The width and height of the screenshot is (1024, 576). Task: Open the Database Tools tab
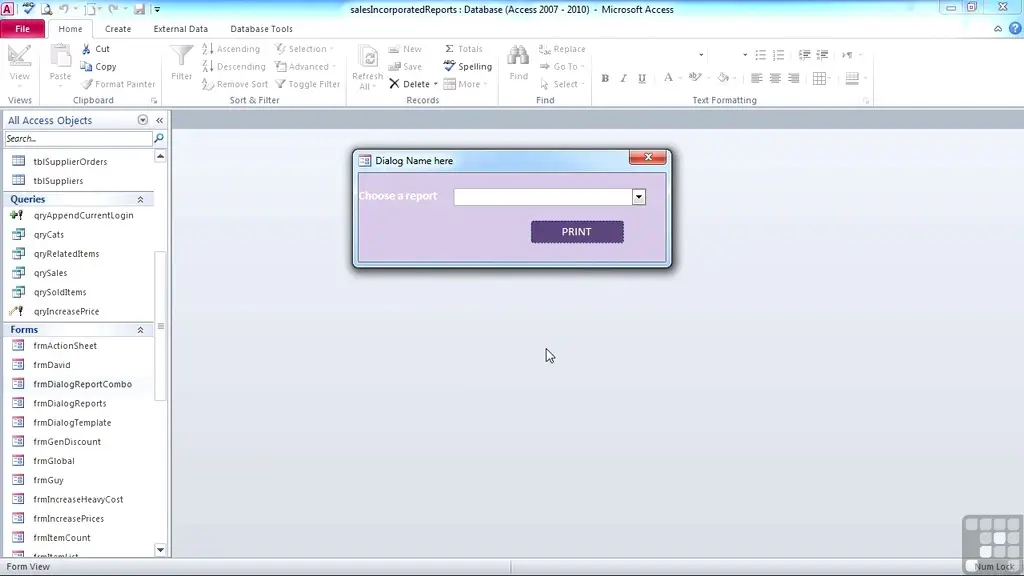261,29
